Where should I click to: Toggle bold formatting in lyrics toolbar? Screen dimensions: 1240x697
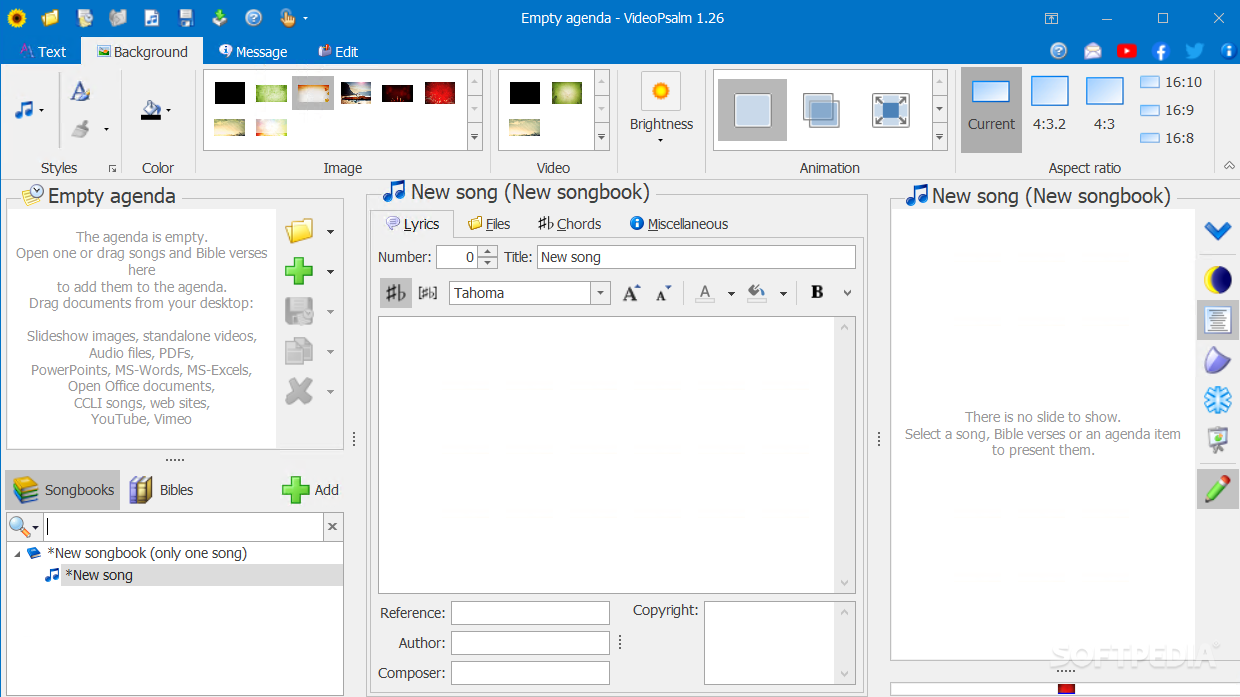point(817,293)
